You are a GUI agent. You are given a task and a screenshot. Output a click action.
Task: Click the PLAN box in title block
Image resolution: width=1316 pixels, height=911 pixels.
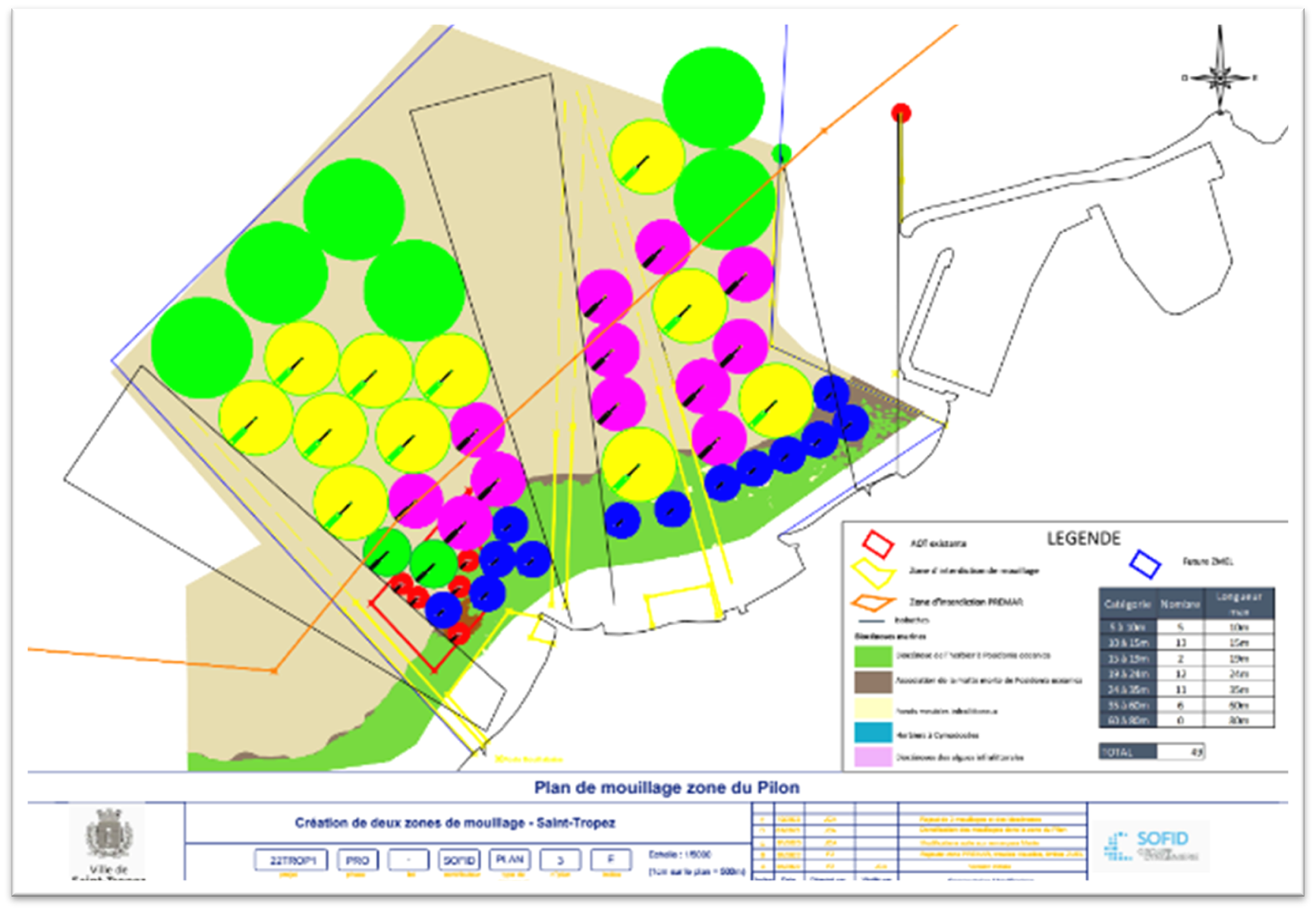(509, 859)
